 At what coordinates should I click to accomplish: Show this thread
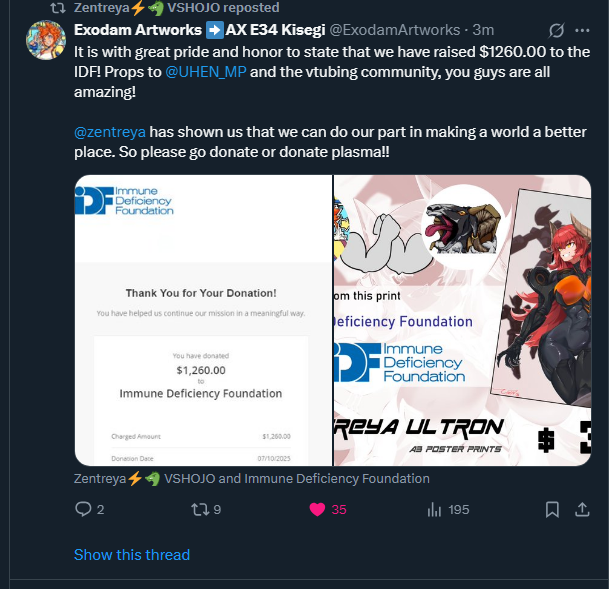[132, 554]
